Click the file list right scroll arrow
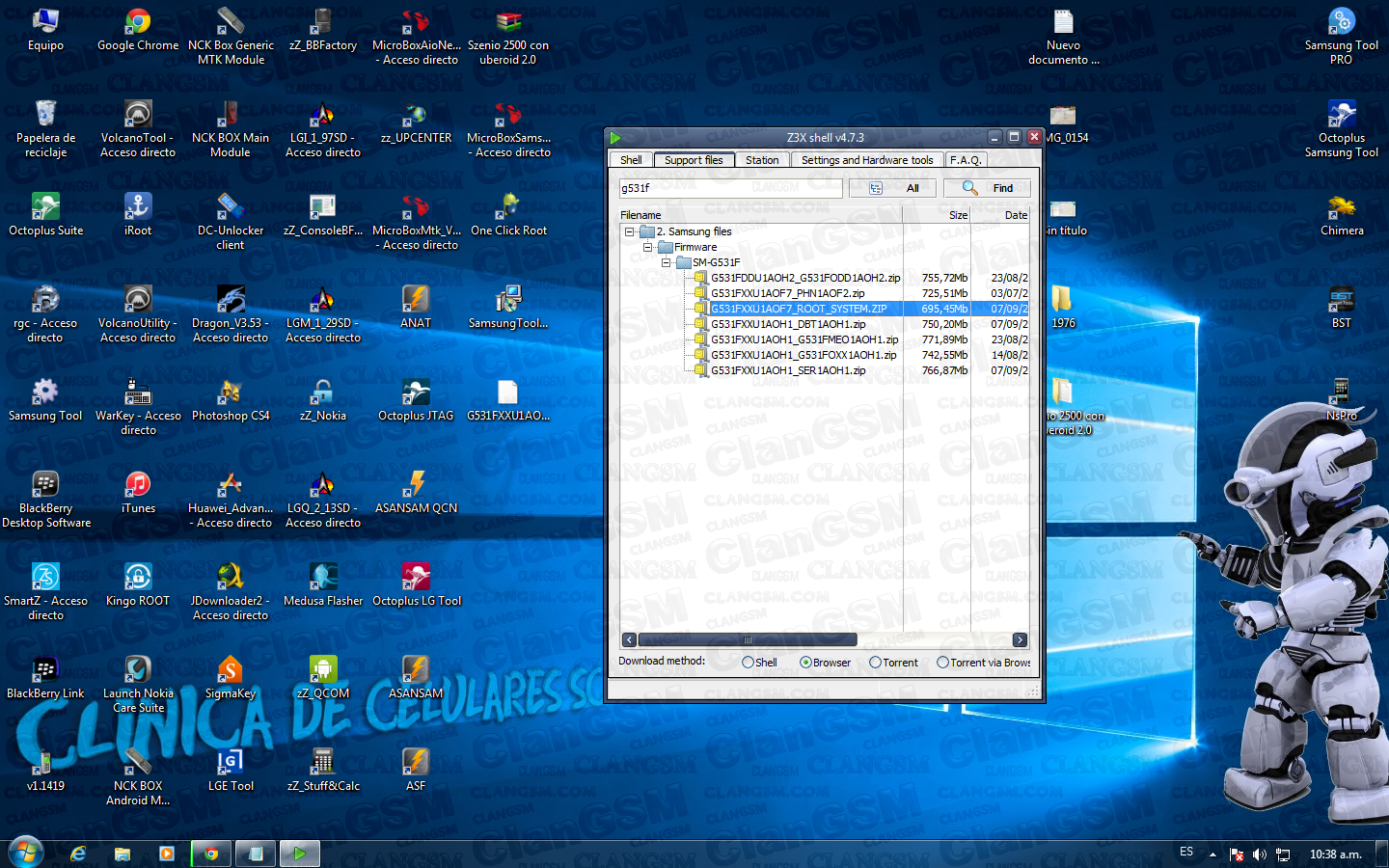 (1020, 639)
